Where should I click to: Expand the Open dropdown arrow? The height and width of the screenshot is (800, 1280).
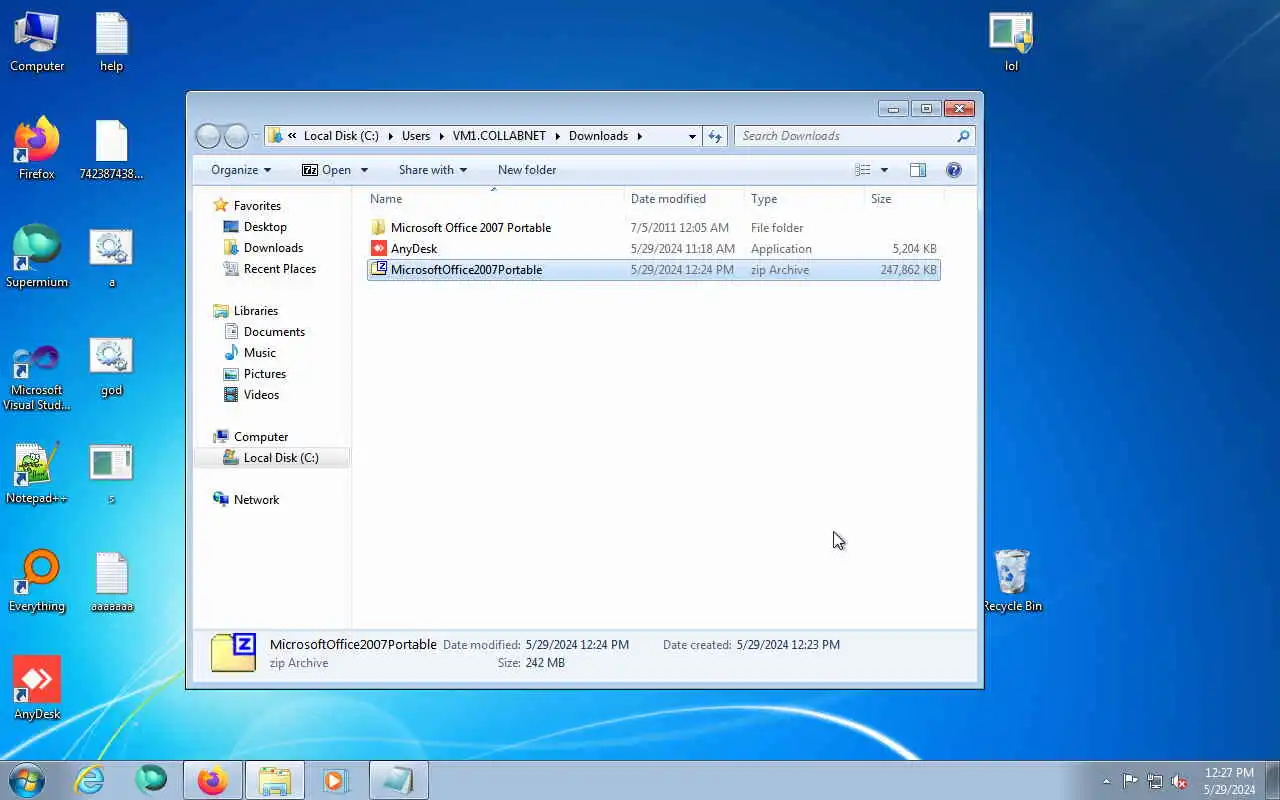pyautogui.click(x=364, y=170)
